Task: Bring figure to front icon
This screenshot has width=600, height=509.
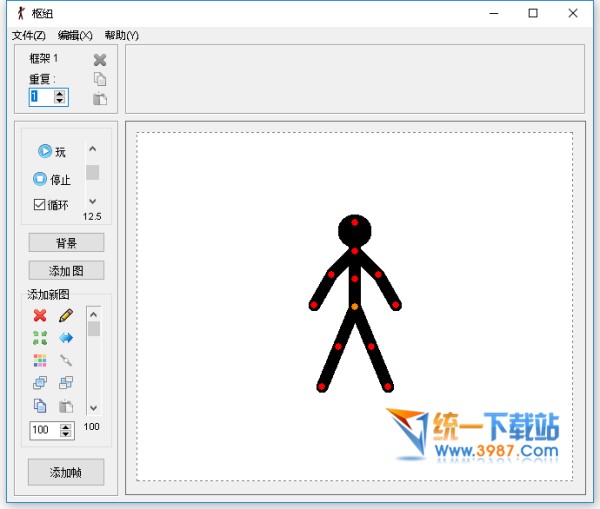Action: pos(40,382)
